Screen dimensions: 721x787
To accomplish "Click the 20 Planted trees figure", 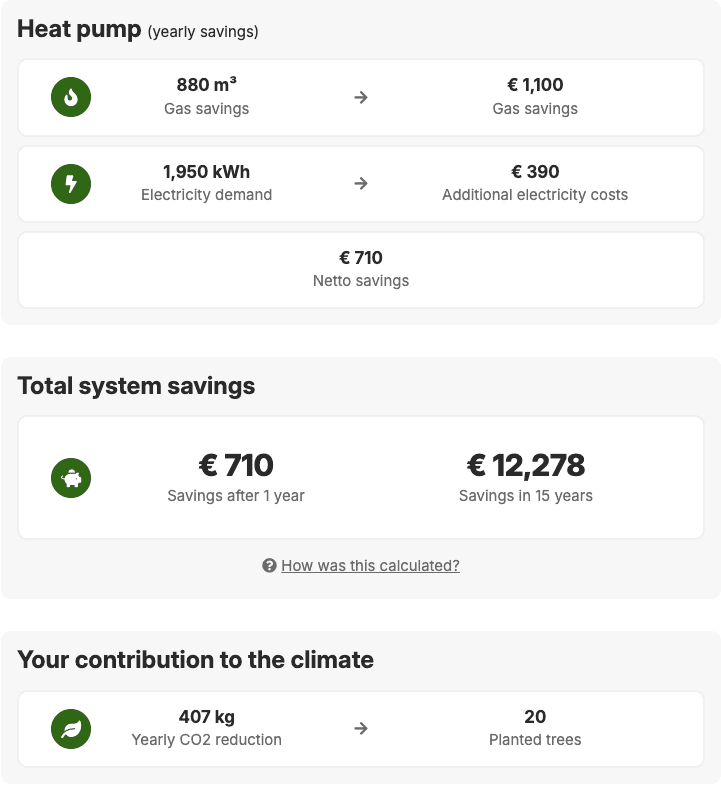I will [x=535, y=717].
